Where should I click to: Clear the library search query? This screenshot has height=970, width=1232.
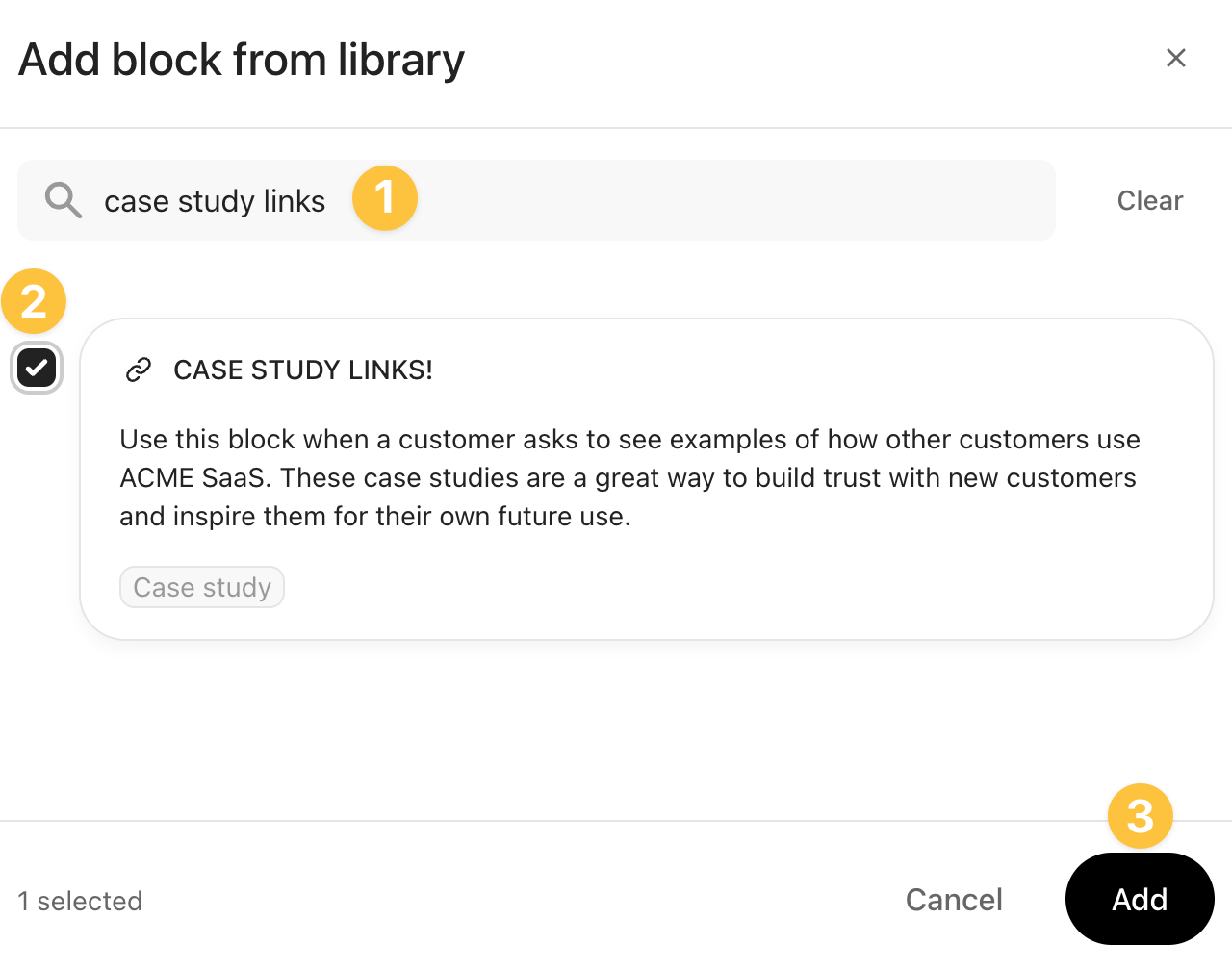1149,200
